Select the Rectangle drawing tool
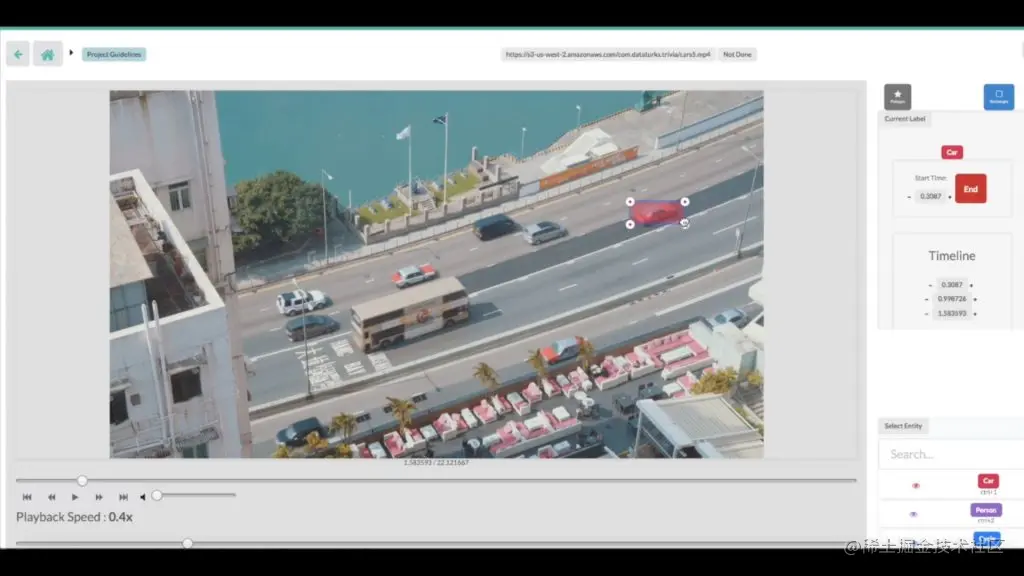 (x=999, y=97)
